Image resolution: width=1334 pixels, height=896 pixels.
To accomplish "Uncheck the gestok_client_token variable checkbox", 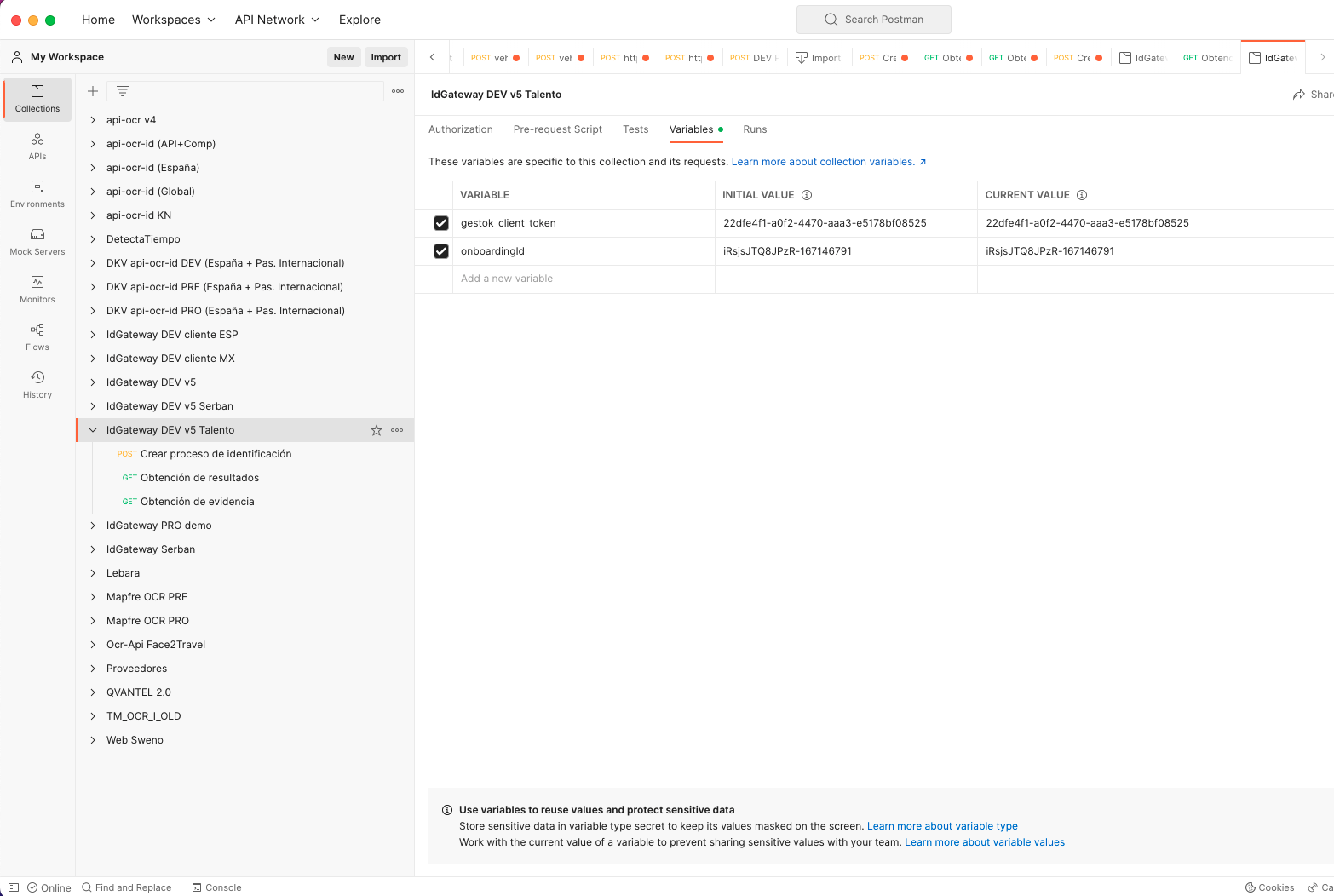I will (x=441, y=223).
